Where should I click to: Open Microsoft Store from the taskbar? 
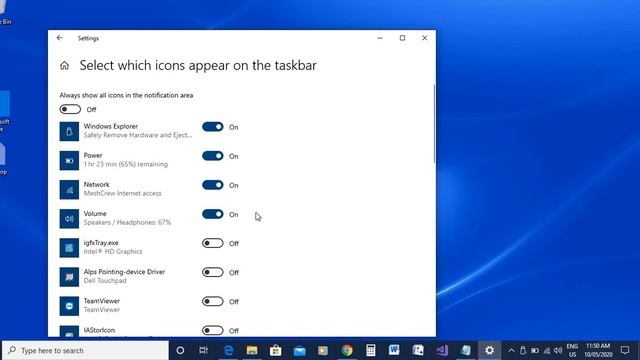click(x=276, y=350)
